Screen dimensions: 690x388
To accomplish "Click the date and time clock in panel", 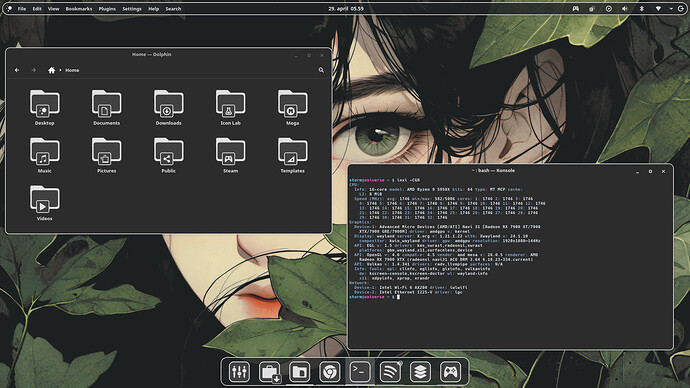I will pos(346,8).
